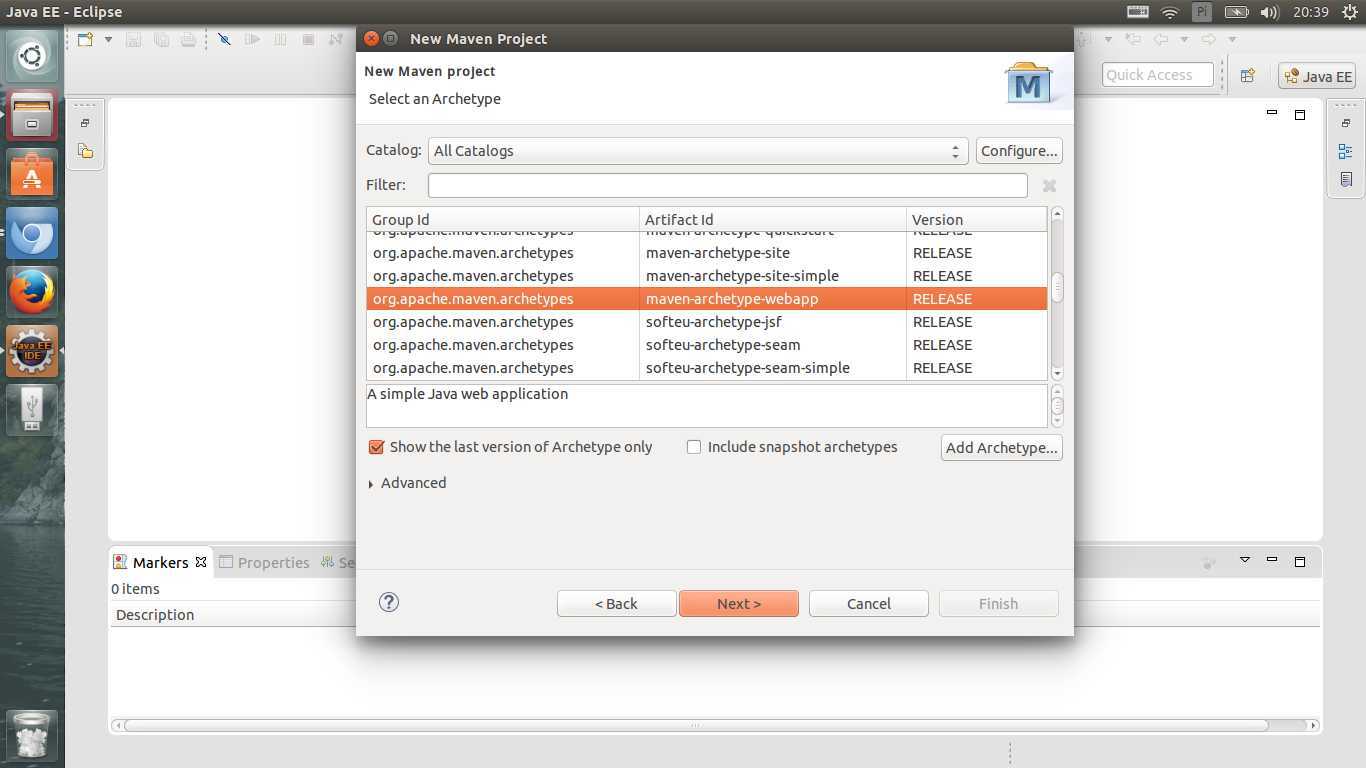The height and width of the screenshot is (768, 1366).
Task: Open the Trash launcher icon
Action: point(32,735)
